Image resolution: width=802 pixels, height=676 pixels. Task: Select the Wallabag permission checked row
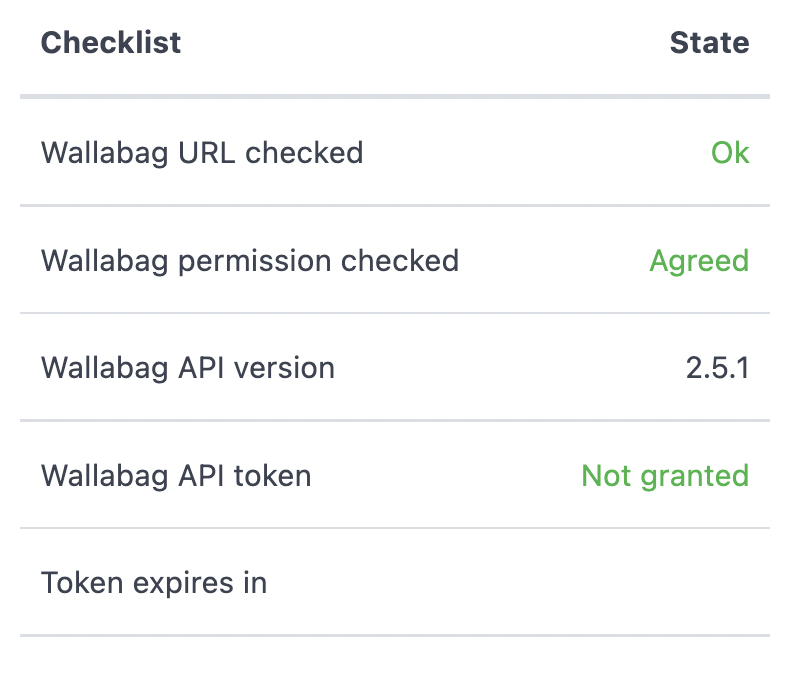(x=400, y=260)
